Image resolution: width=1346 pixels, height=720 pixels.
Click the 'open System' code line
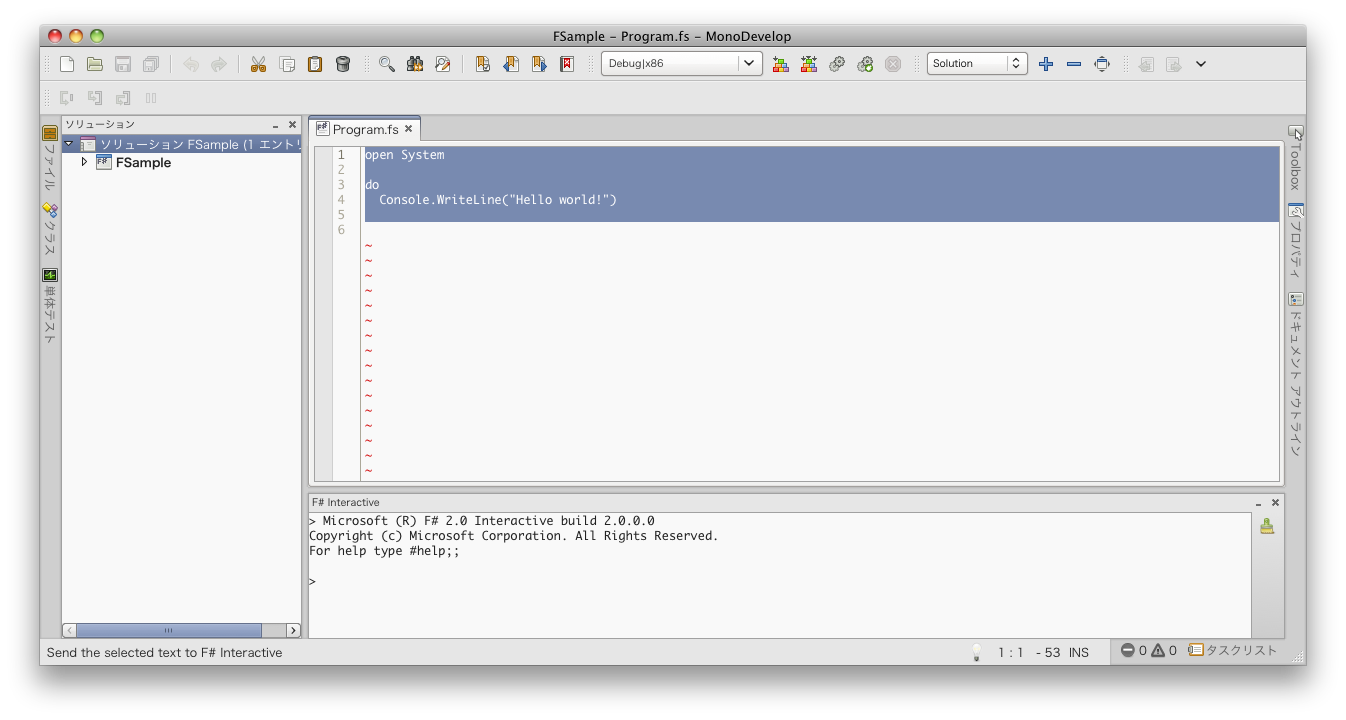pyautogui.click(x=404, y=155)
